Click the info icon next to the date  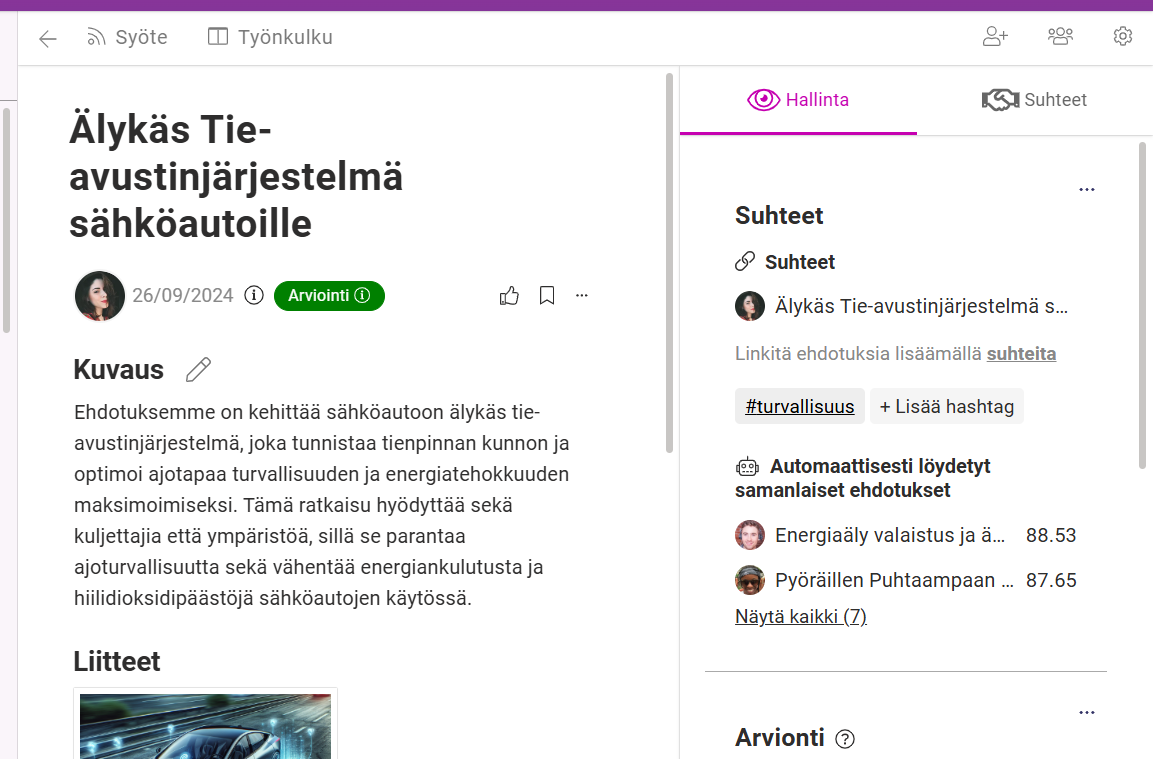pyautogui.click(x=254, y=295)
